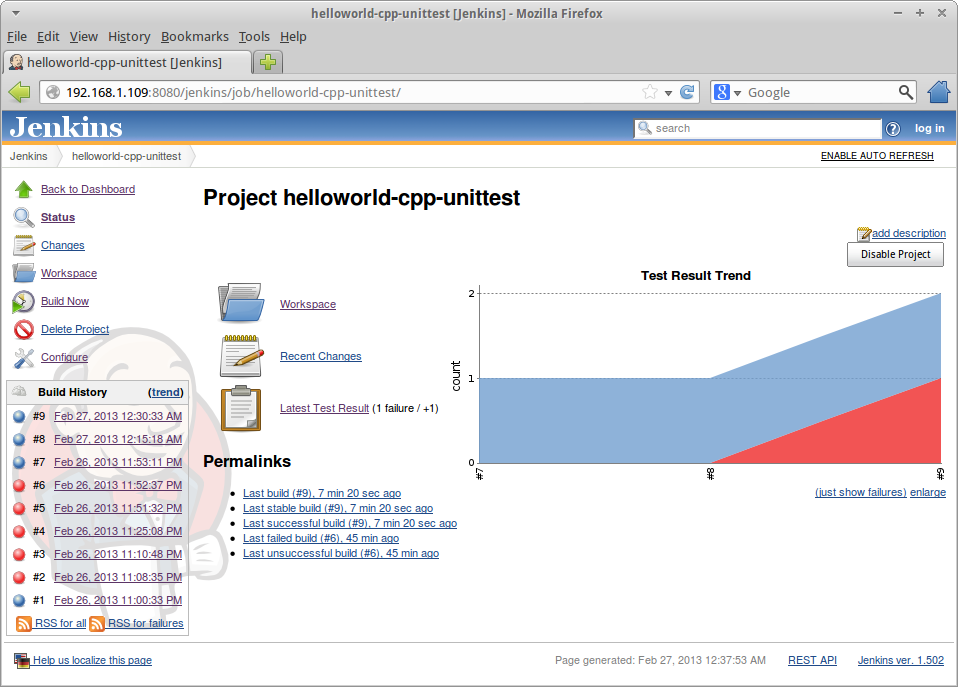Click the Firefox home icon
This screenshot has width=958, height=687.
tap(938, 92)
